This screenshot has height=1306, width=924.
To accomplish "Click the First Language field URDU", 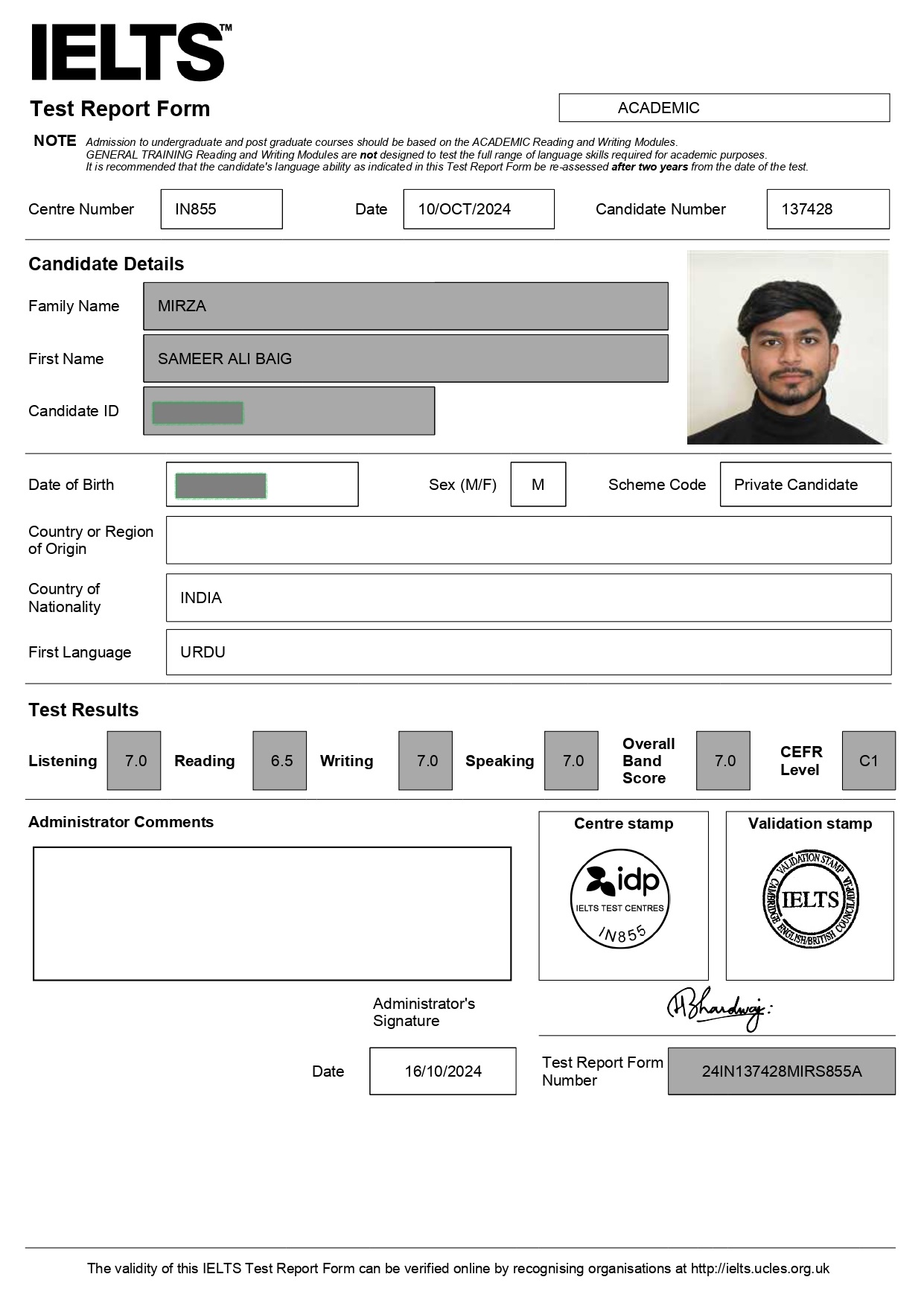I will point(528,652).
